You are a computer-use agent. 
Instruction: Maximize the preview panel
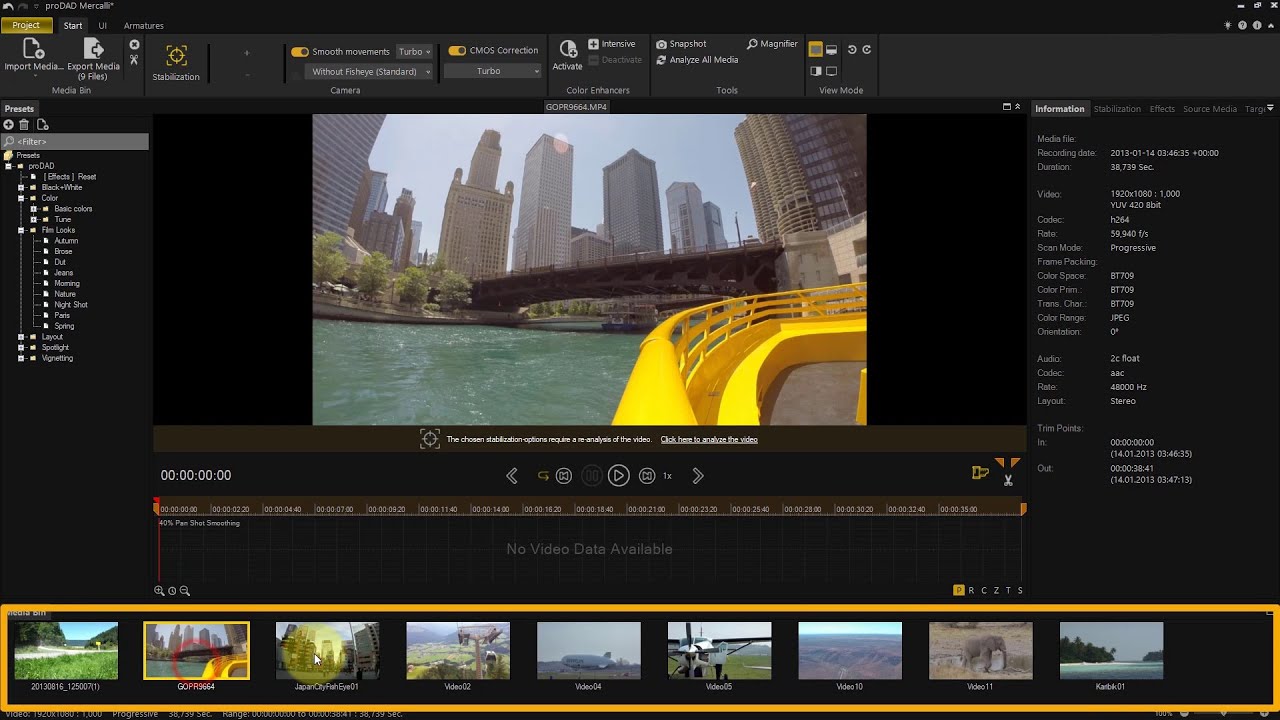coord(1007,107)
